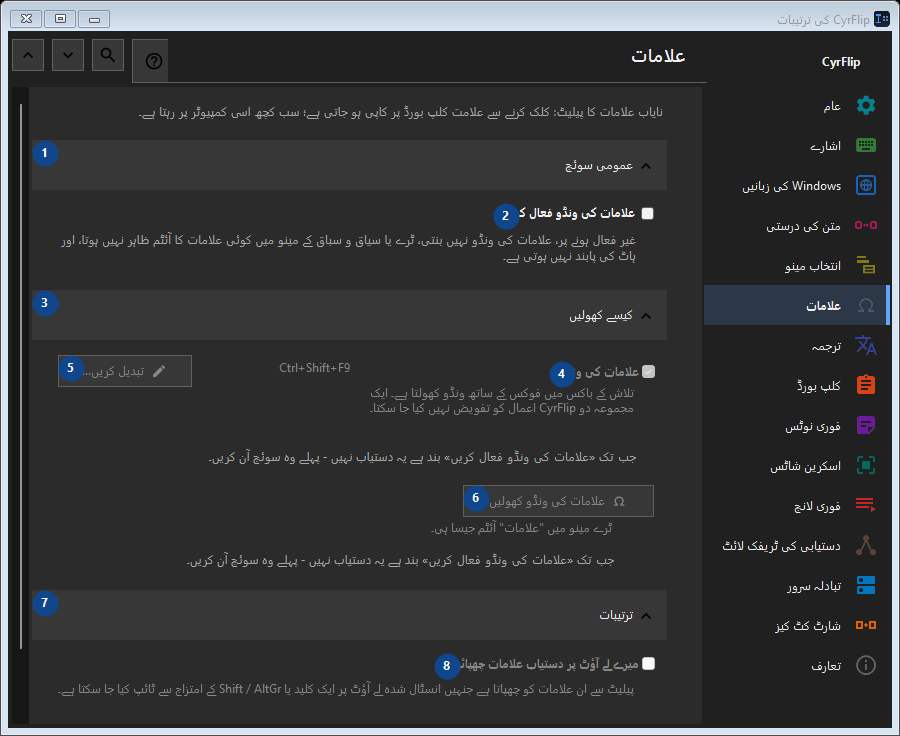Toggle میرے لے آؤٹ پر دستیاب علامات چھپائیں checkbox

tap(648, 664)
